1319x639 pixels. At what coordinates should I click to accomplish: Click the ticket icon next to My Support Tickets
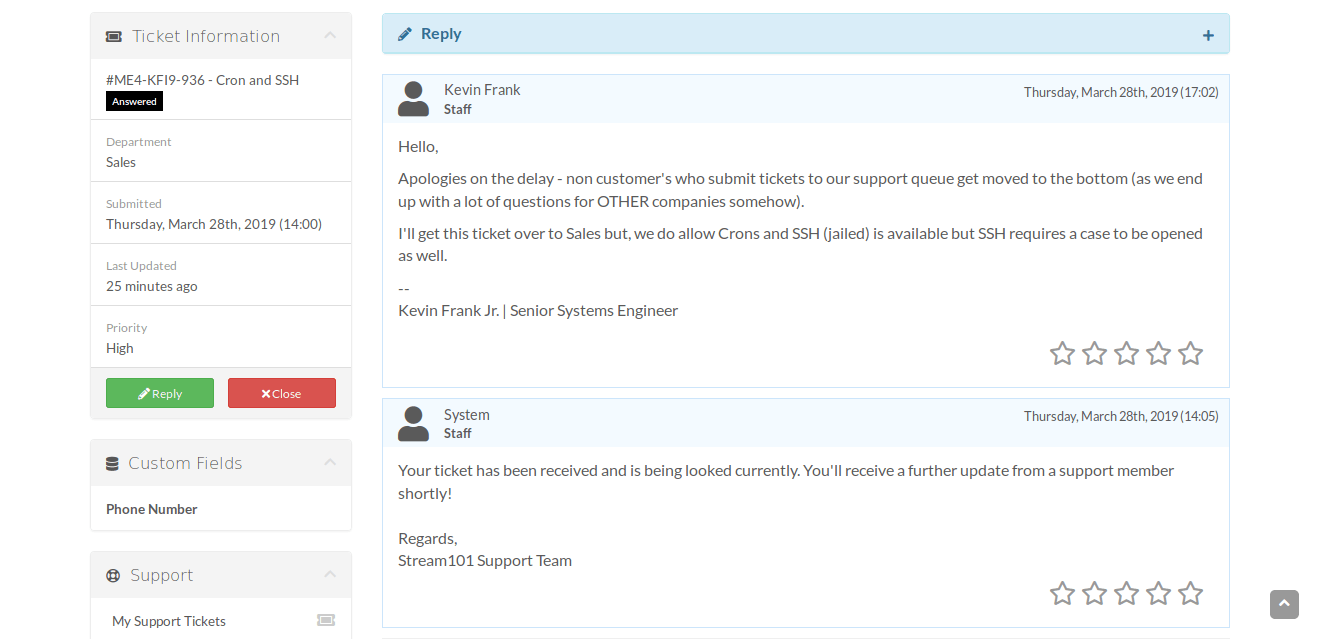pos(326,621)
